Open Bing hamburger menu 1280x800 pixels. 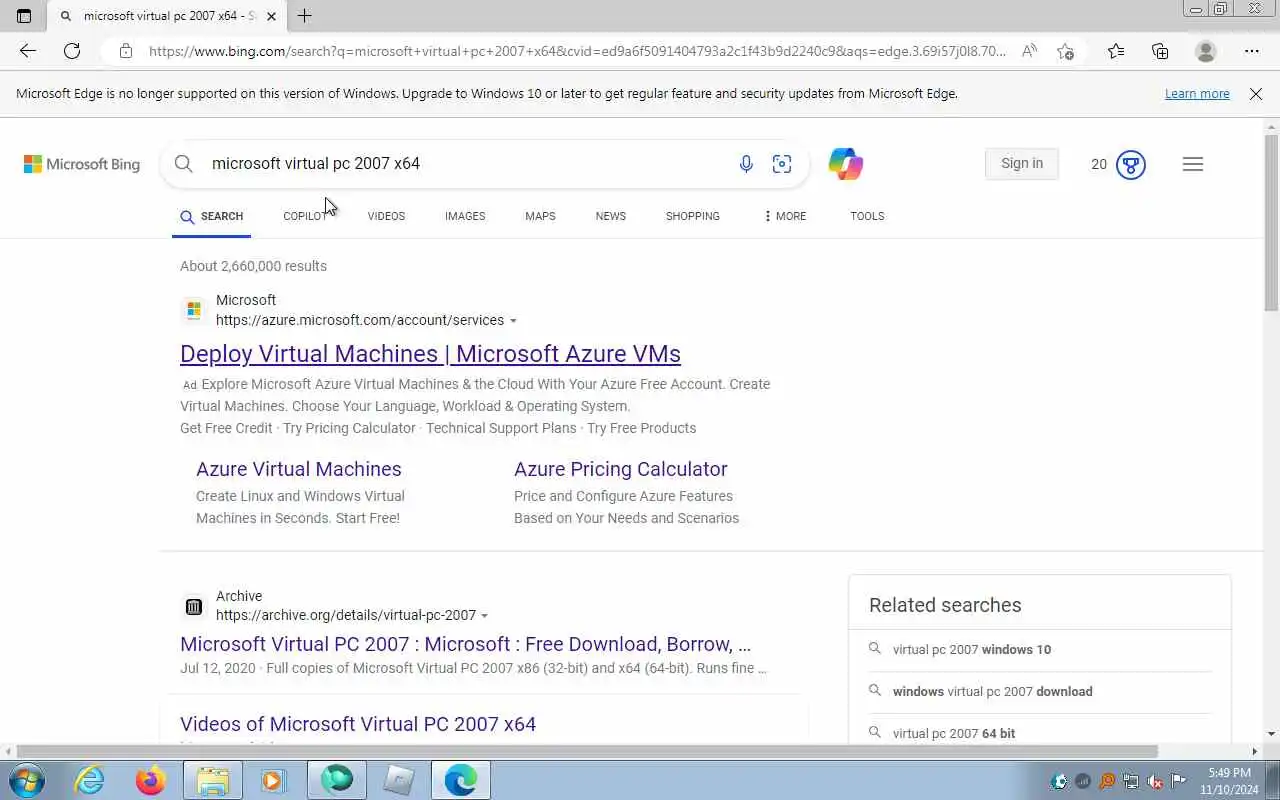pyautogui.click(x=1193, y=164)
